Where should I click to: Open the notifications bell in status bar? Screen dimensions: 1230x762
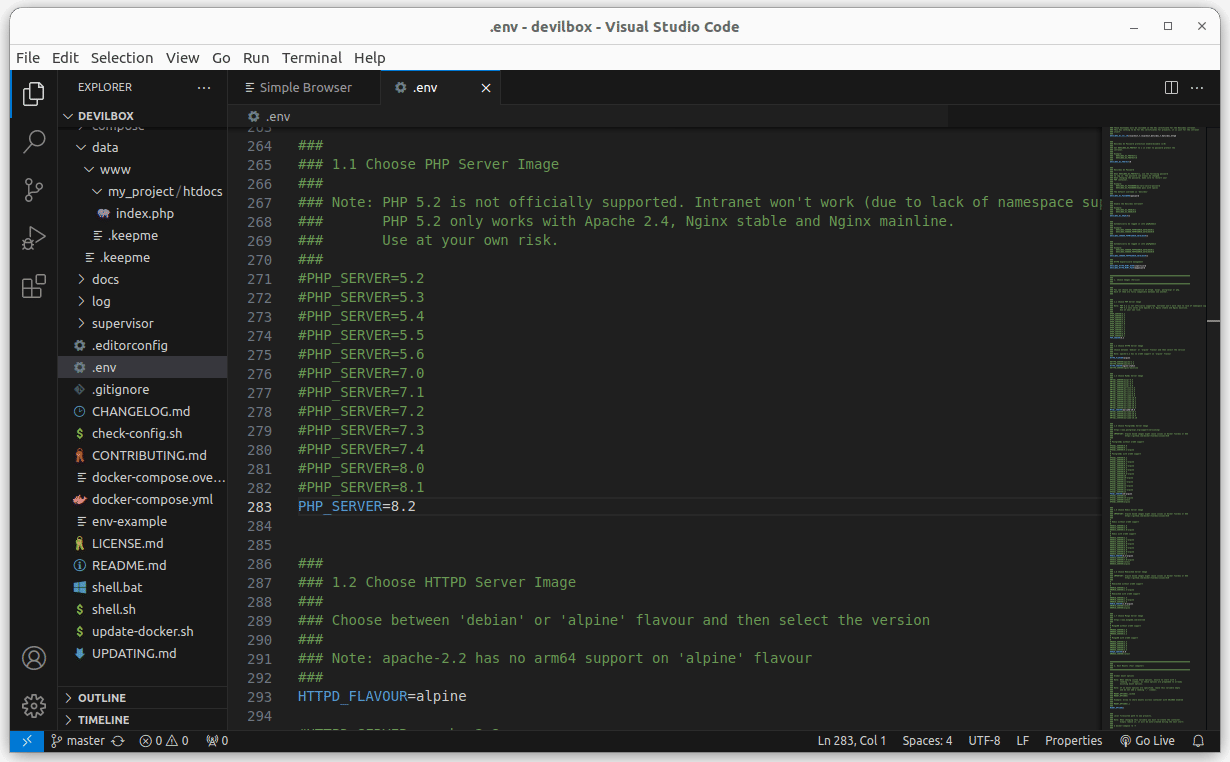click(1198, 741)
